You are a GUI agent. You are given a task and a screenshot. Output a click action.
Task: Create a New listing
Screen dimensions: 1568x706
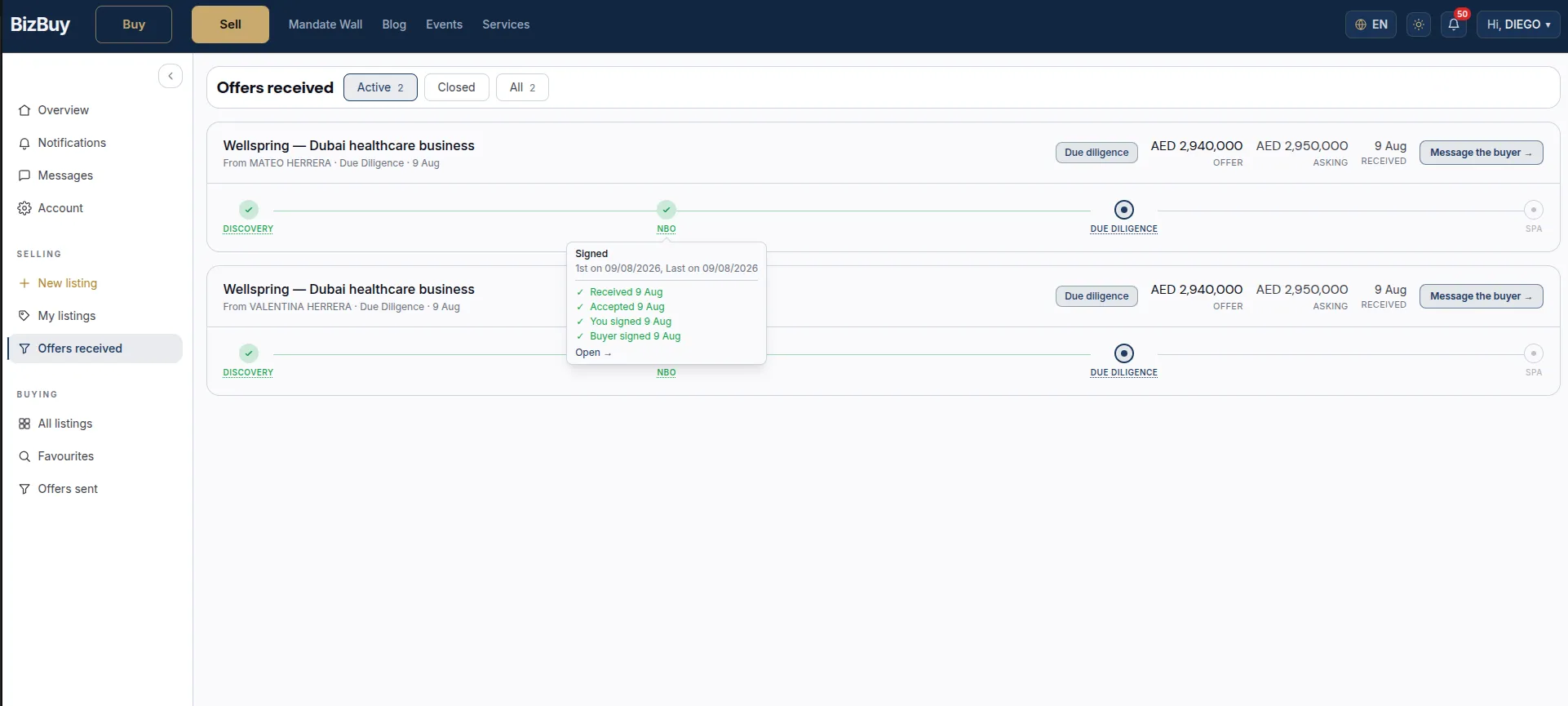(95, 283)
